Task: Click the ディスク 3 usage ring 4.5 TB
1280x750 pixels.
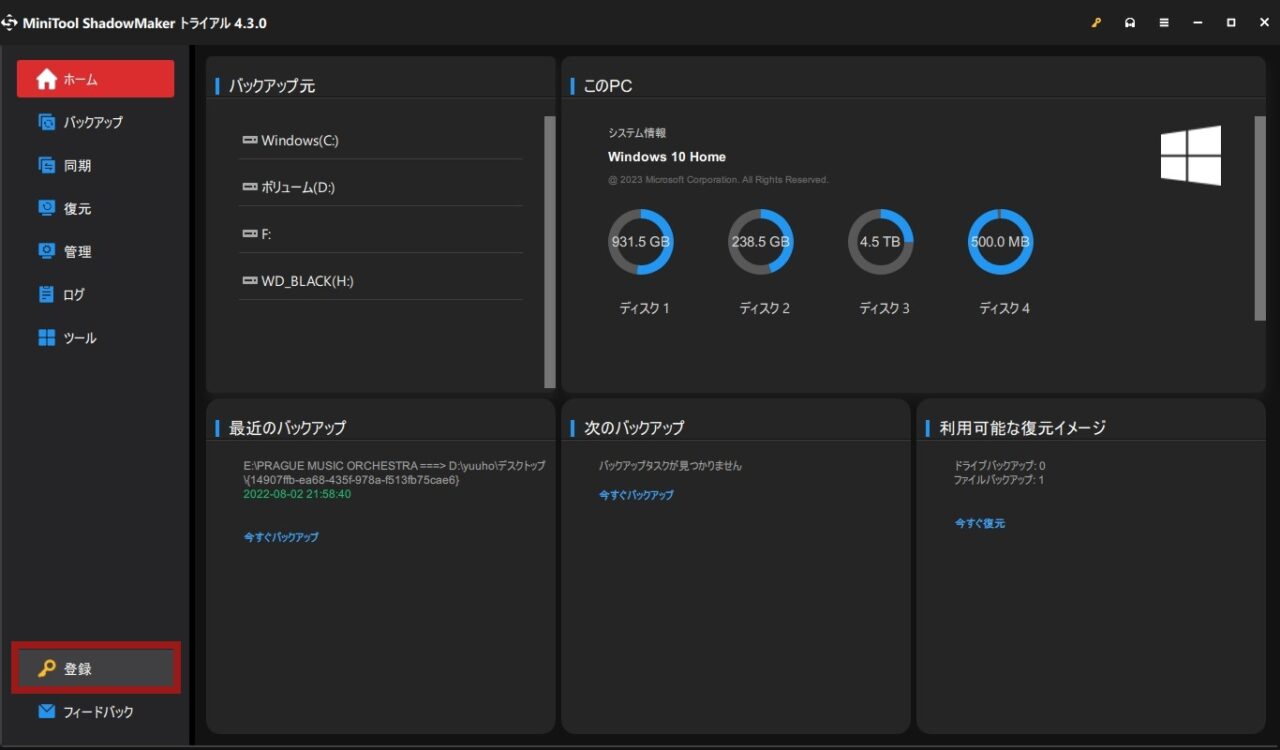Action: (881, 242)
